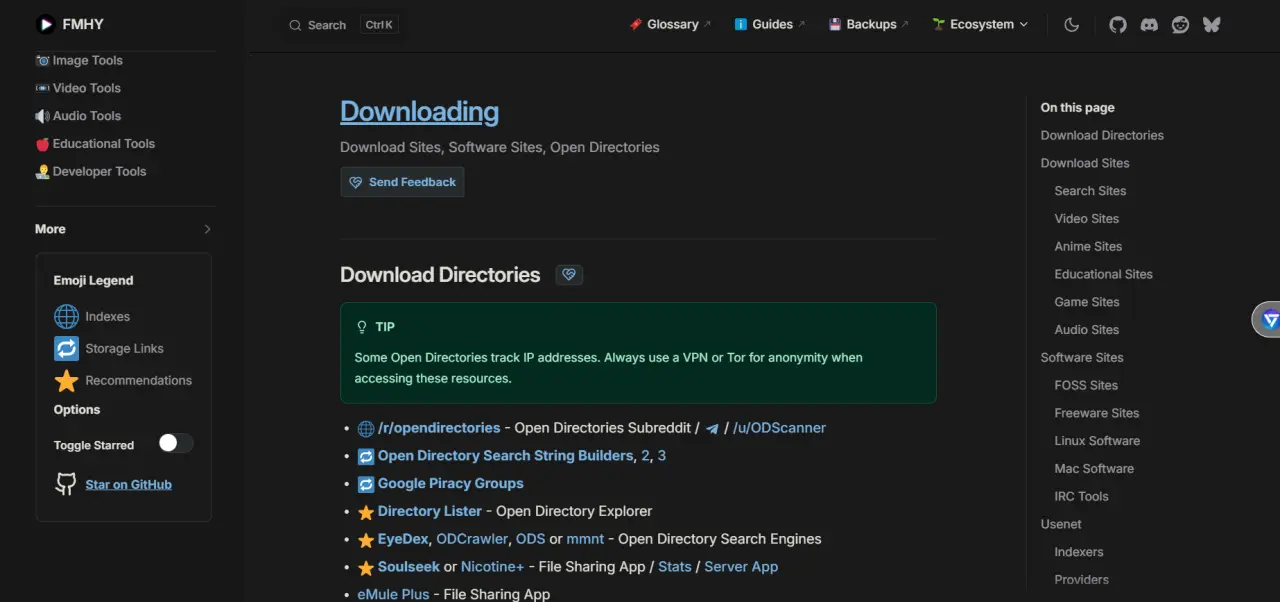
Task: Open the Google Piracy Groups link
Action: click(x=450, y=484)
